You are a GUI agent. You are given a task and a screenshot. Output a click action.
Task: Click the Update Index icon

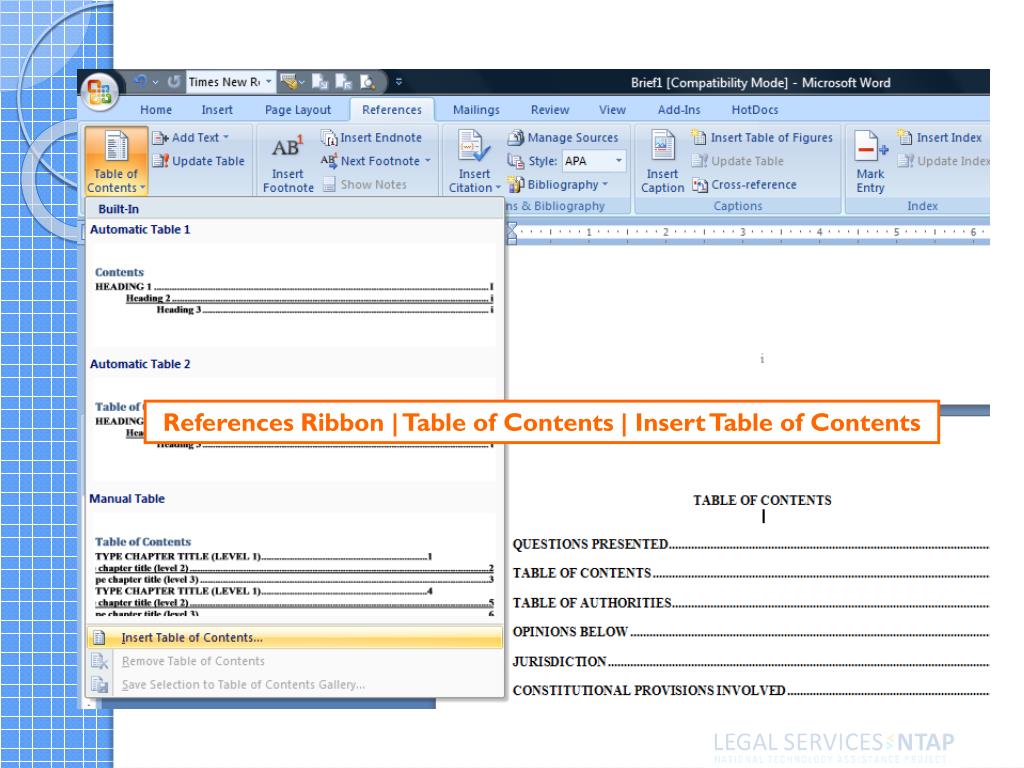905,161
